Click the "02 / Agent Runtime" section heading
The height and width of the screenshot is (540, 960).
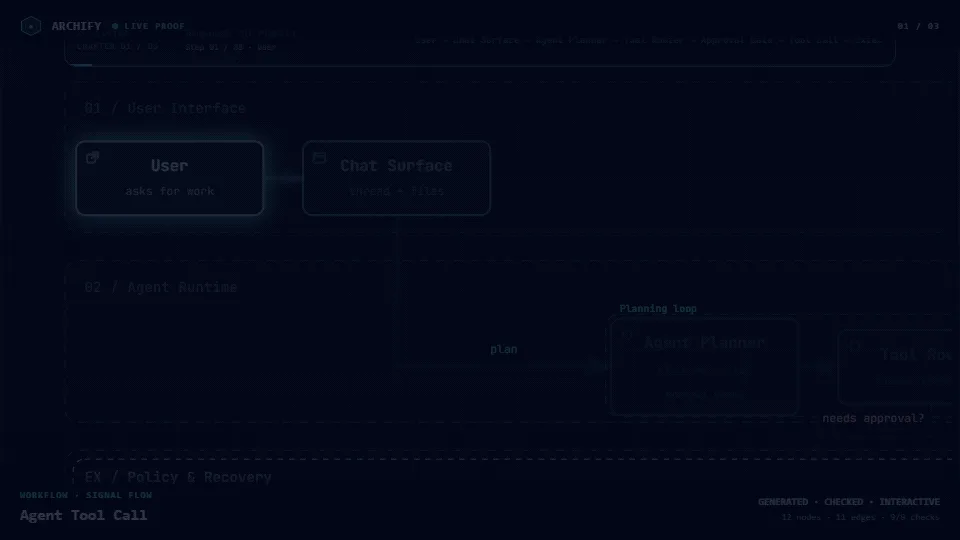160,287
